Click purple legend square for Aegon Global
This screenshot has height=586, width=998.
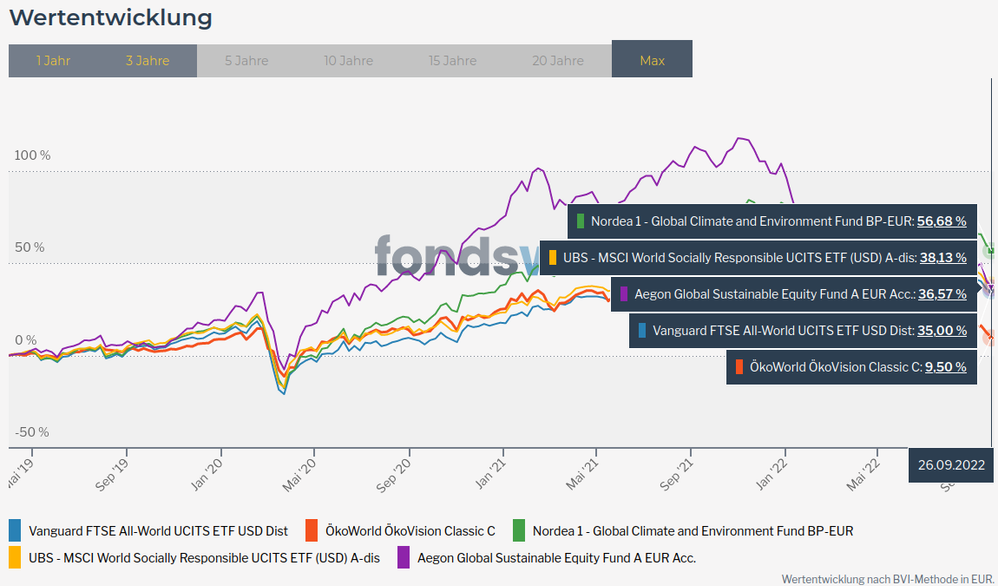(x=404, y=557)
